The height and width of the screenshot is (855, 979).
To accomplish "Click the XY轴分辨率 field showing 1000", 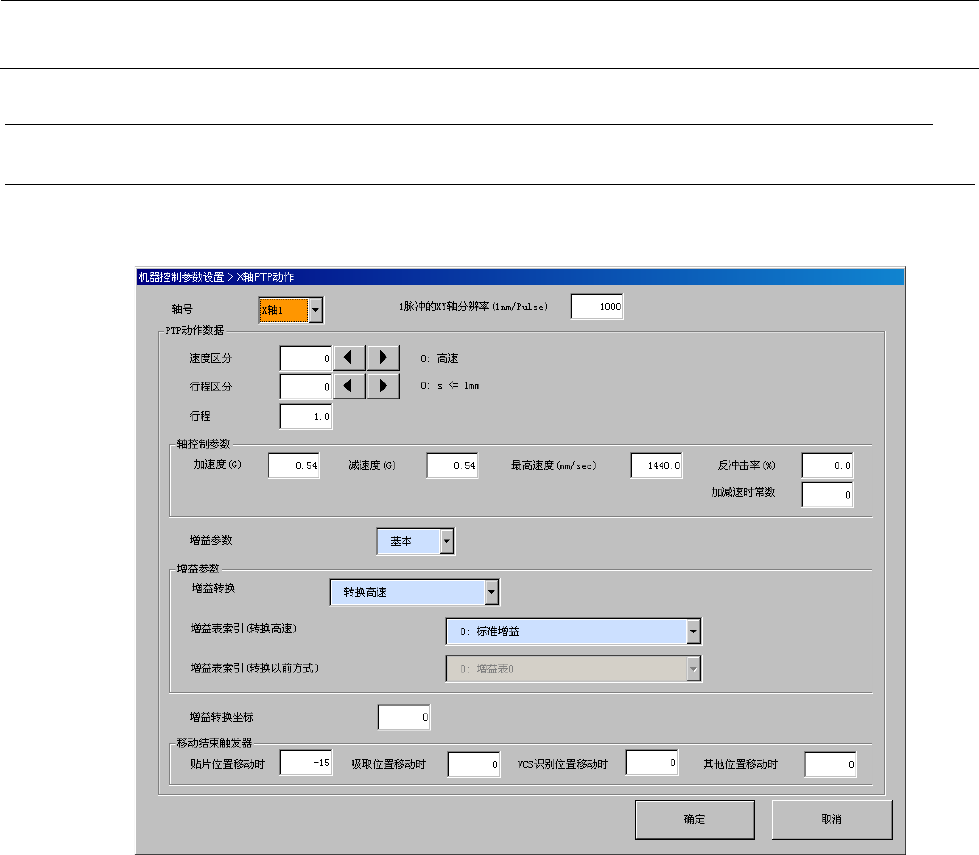I will [597, 307].
